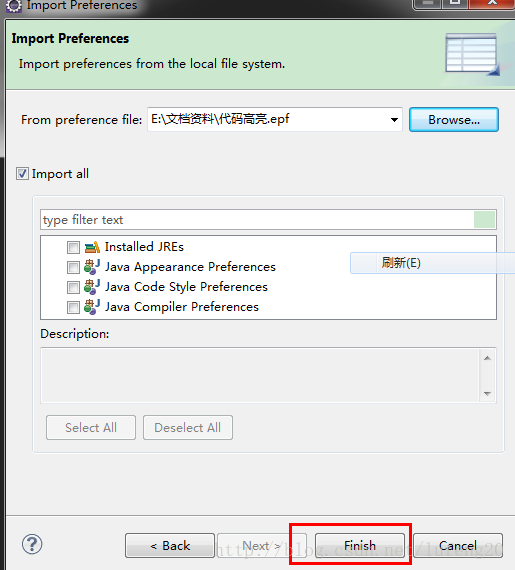Check the Java Appearance Preferences checkbox
Image resolution: width=515 pixels, height=570 pixels.
pyautogui.click(x=73, y=268)
